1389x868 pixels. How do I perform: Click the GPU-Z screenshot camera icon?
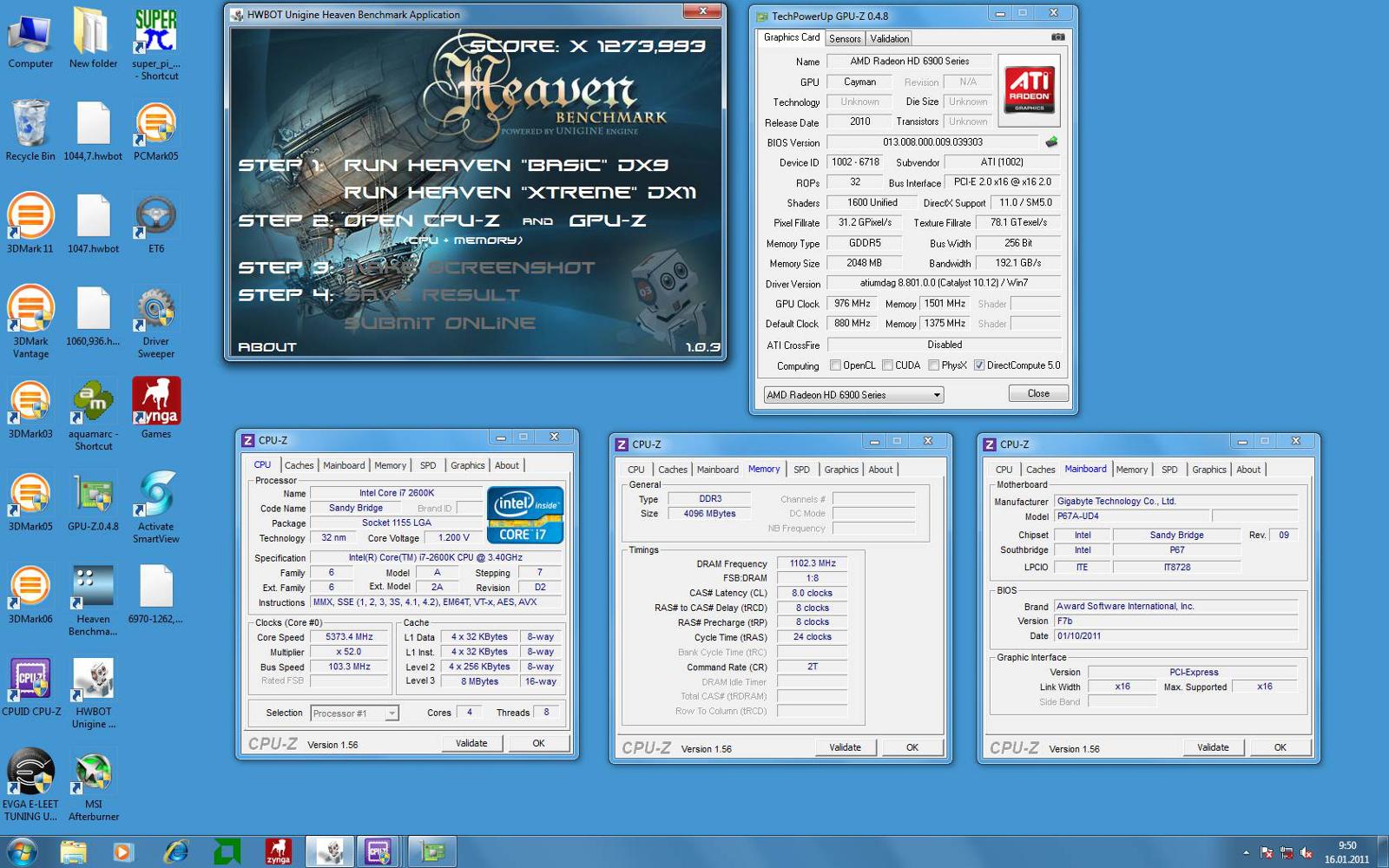click(x=1057, y=37)
